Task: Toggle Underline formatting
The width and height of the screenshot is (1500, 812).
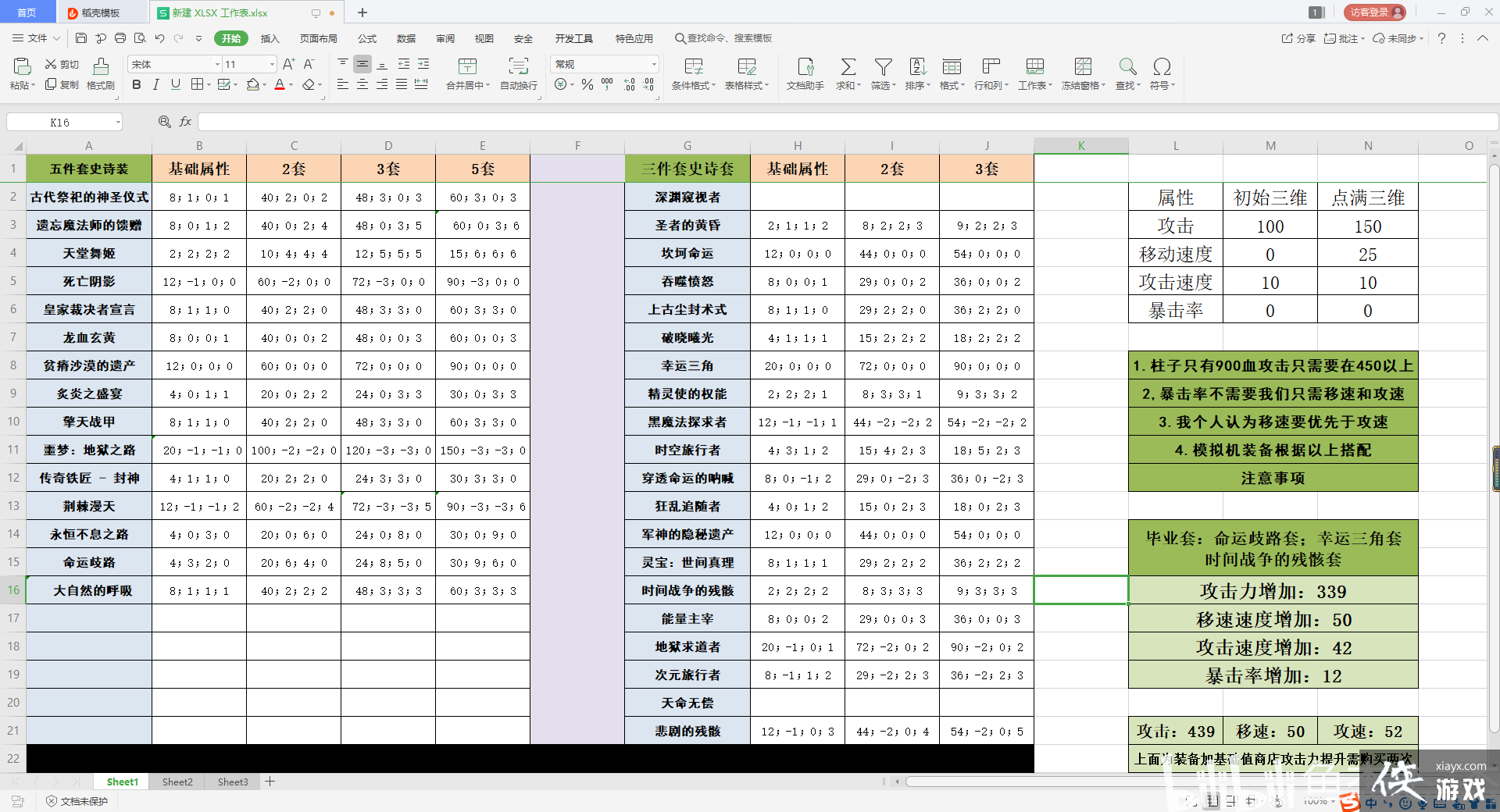Action: 175,84
